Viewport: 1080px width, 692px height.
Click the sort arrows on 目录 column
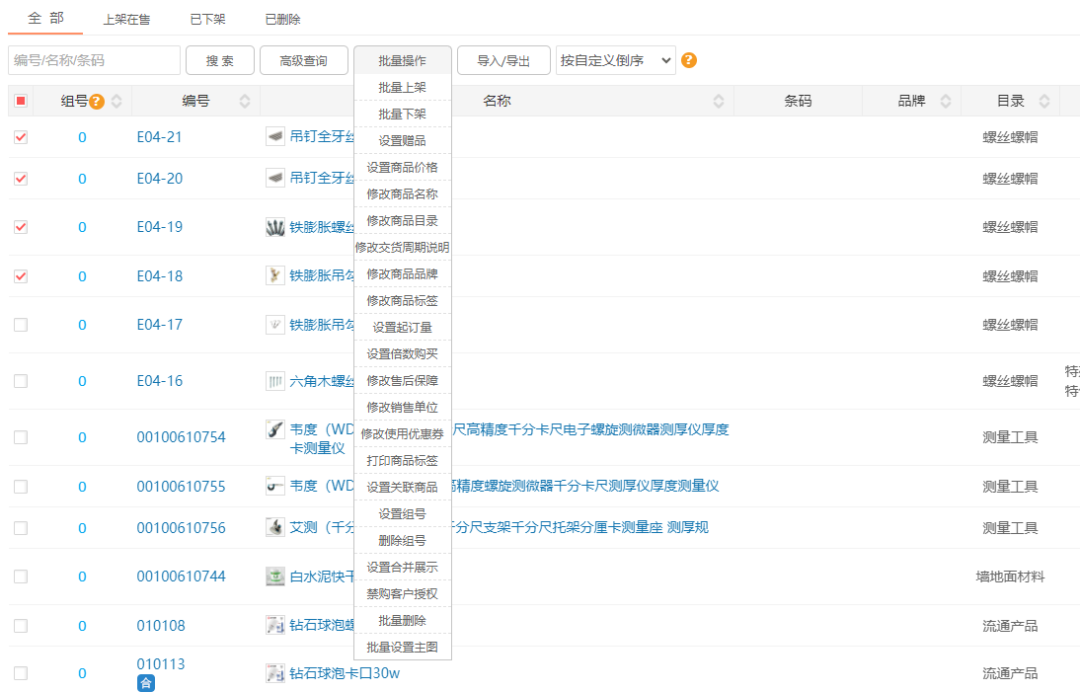[1044, 101]
